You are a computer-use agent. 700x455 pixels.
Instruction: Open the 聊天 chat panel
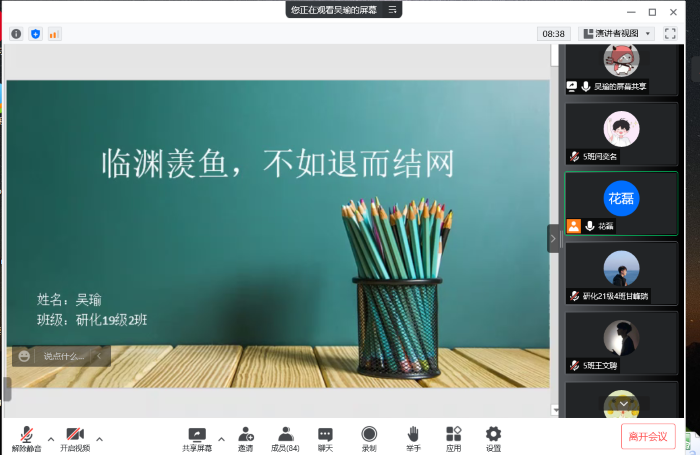(x=325, y=437)
